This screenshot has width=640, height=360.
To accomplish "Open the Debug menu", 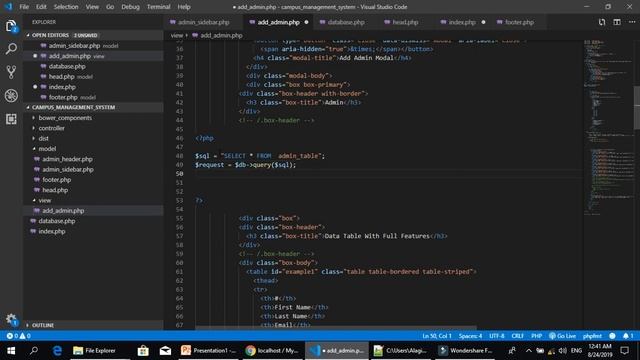I will (130, 7).
